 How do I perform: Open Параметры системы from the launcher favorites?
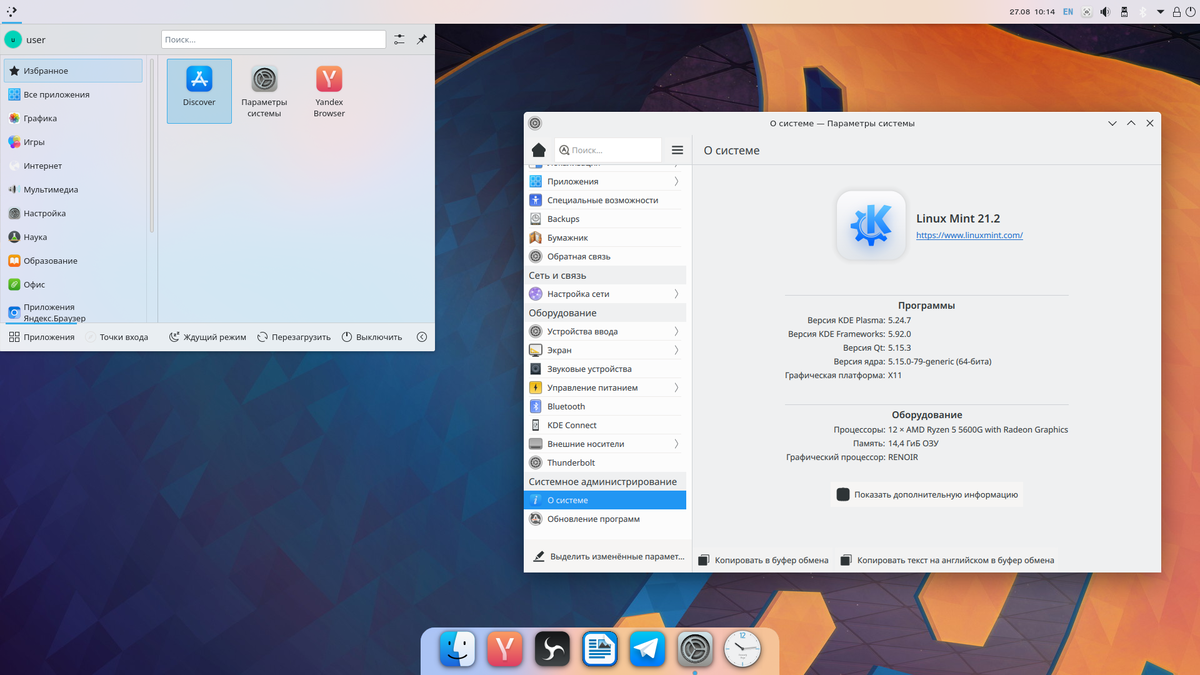click(264, 92)
